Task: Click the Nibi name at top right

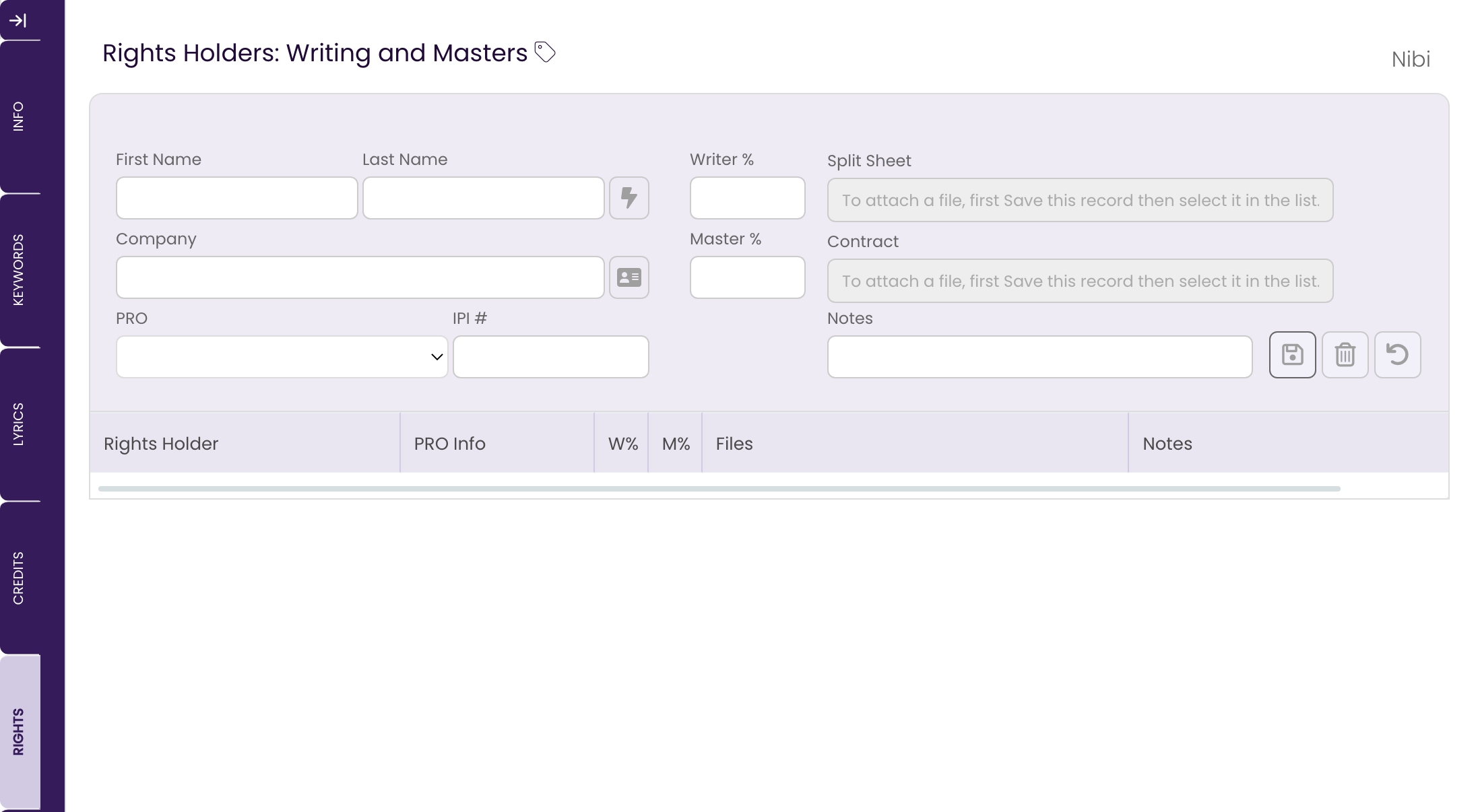Action: [1411, 59]
